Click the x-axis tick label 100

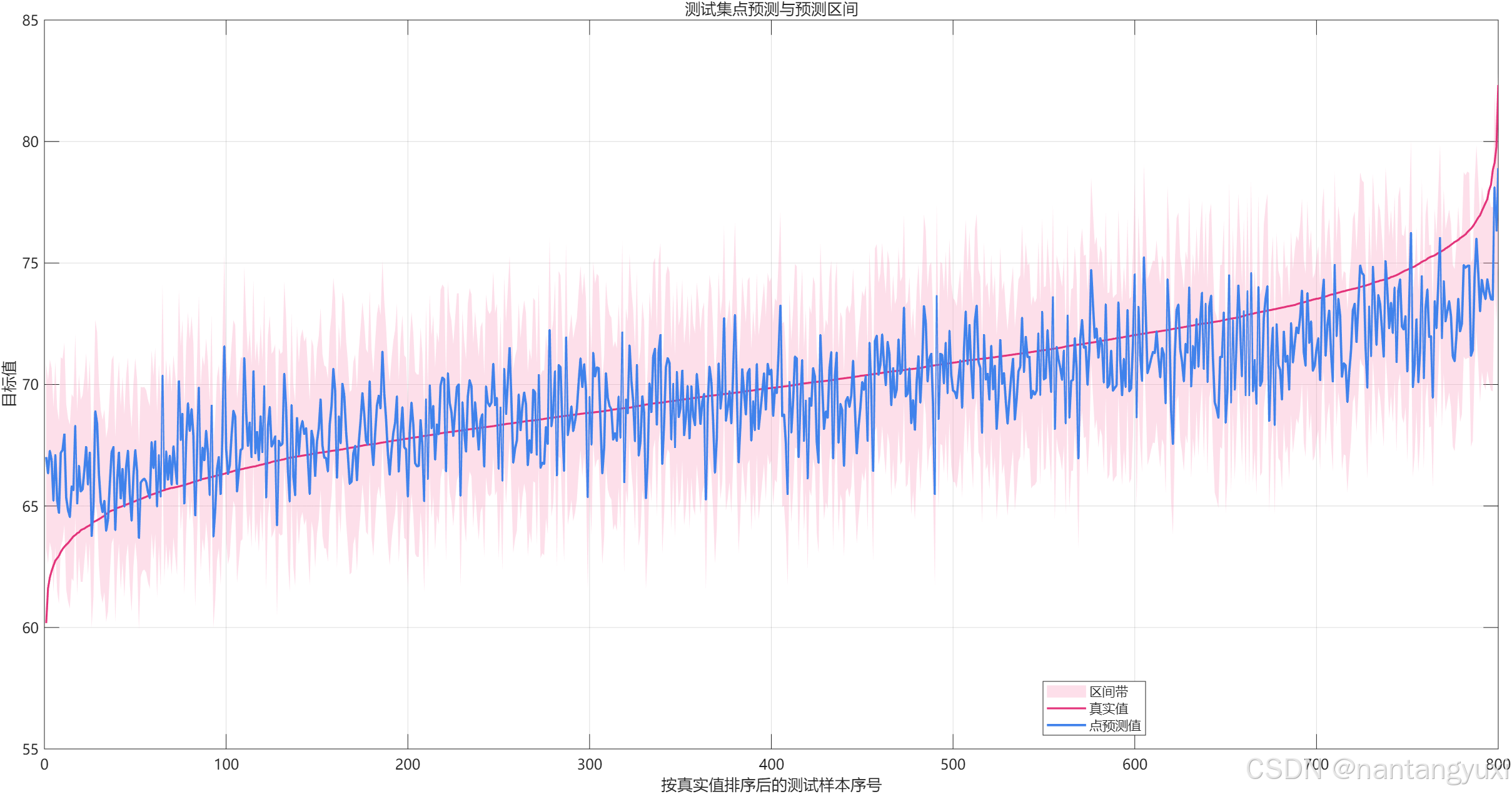[226, 764]
